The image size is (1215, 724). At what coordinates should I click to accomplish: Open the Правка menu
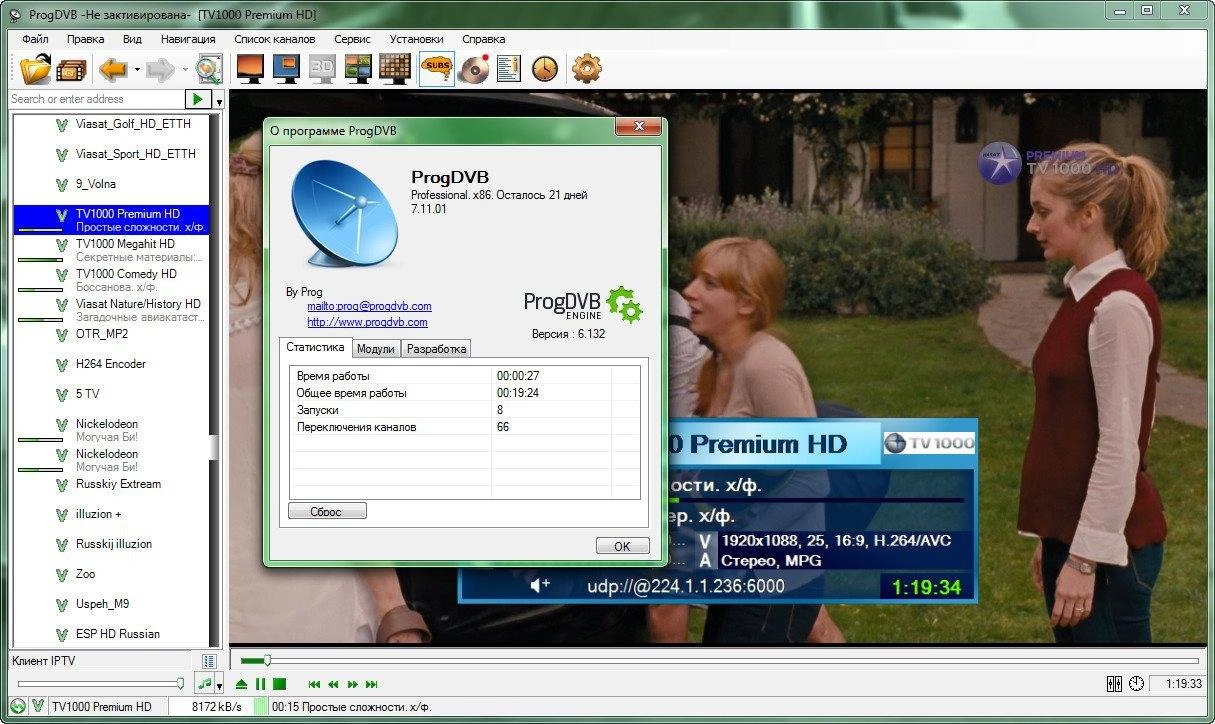(x=85, y=39)
